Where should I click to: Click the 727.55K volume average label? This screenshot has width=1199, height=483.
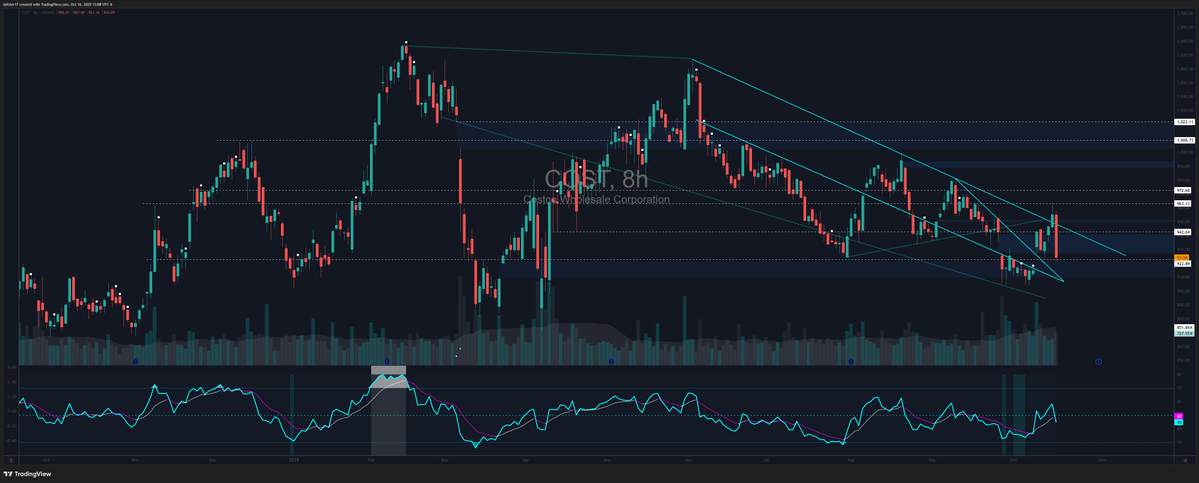pyautogui.click(x=1183, y=333)
